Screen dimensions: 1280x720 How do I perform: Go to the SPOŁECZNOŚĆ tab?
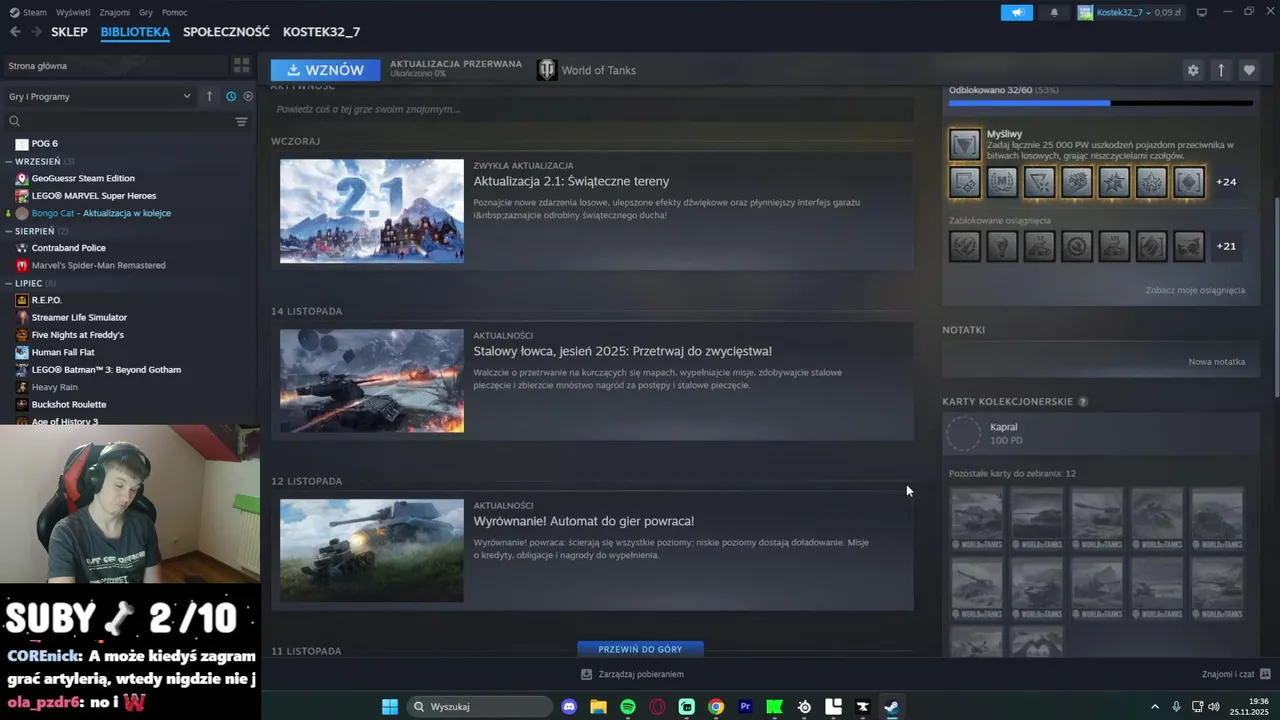pyautogui.click(x=226, y=32)
